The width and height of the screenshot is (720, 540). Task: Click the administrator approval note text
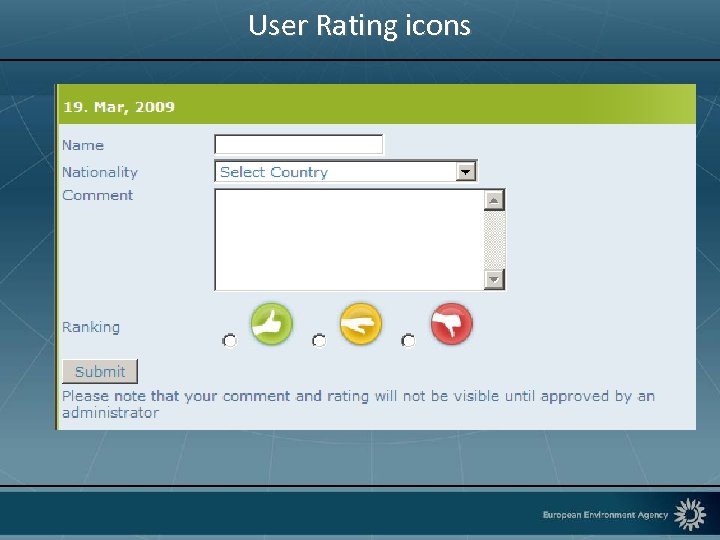pos(358,404)
